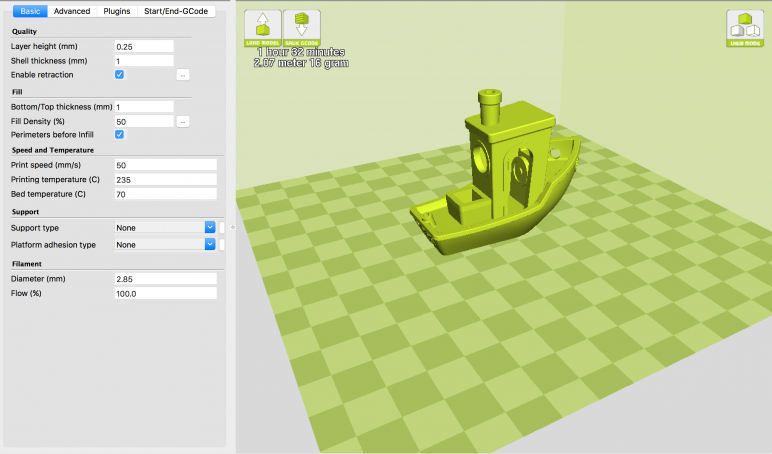
Task: Click the 'Bed temperature (C)' label
Action: point(48,194)
